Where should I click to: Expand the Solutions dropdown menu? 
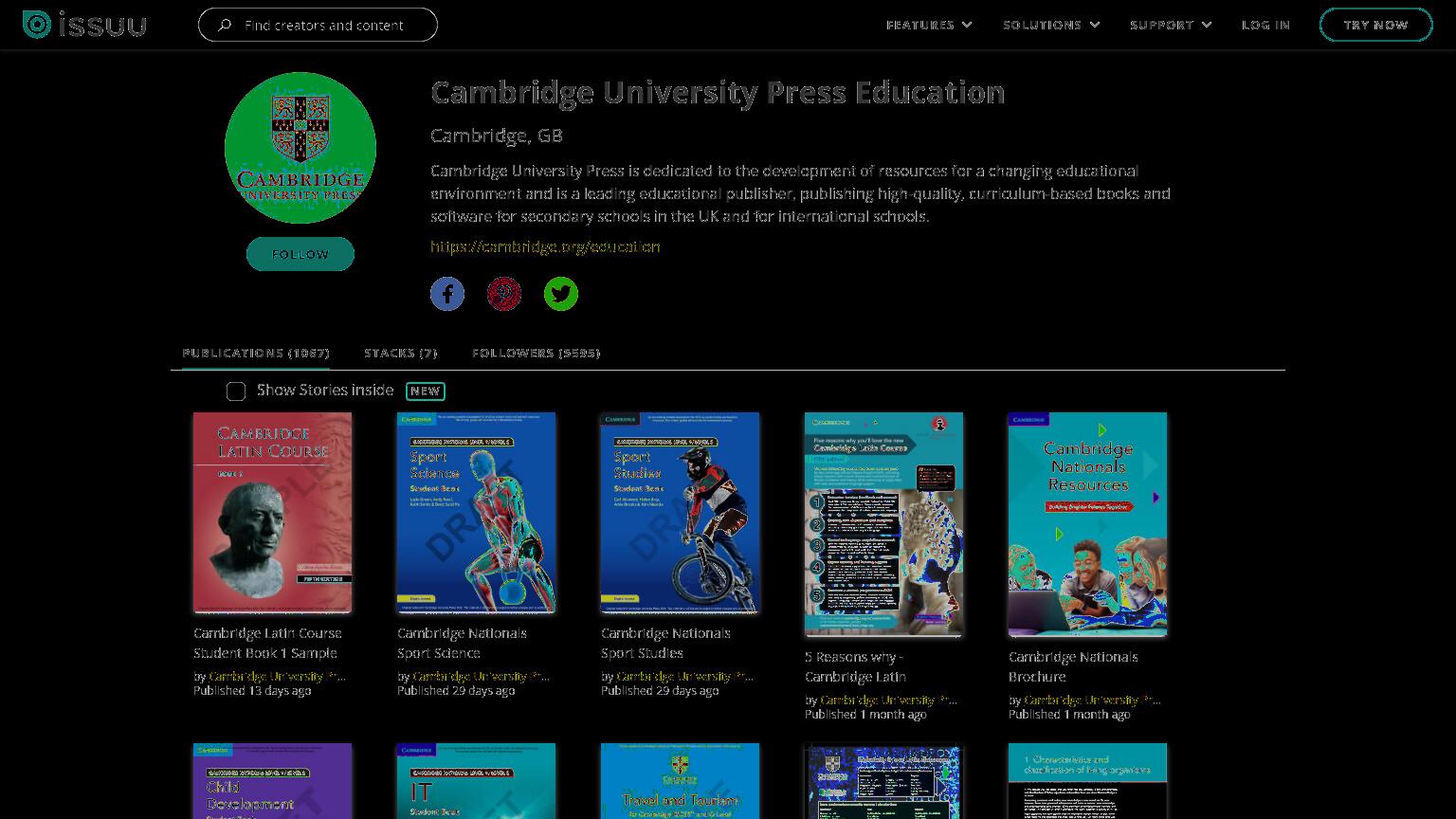[x=1051, y=25]
